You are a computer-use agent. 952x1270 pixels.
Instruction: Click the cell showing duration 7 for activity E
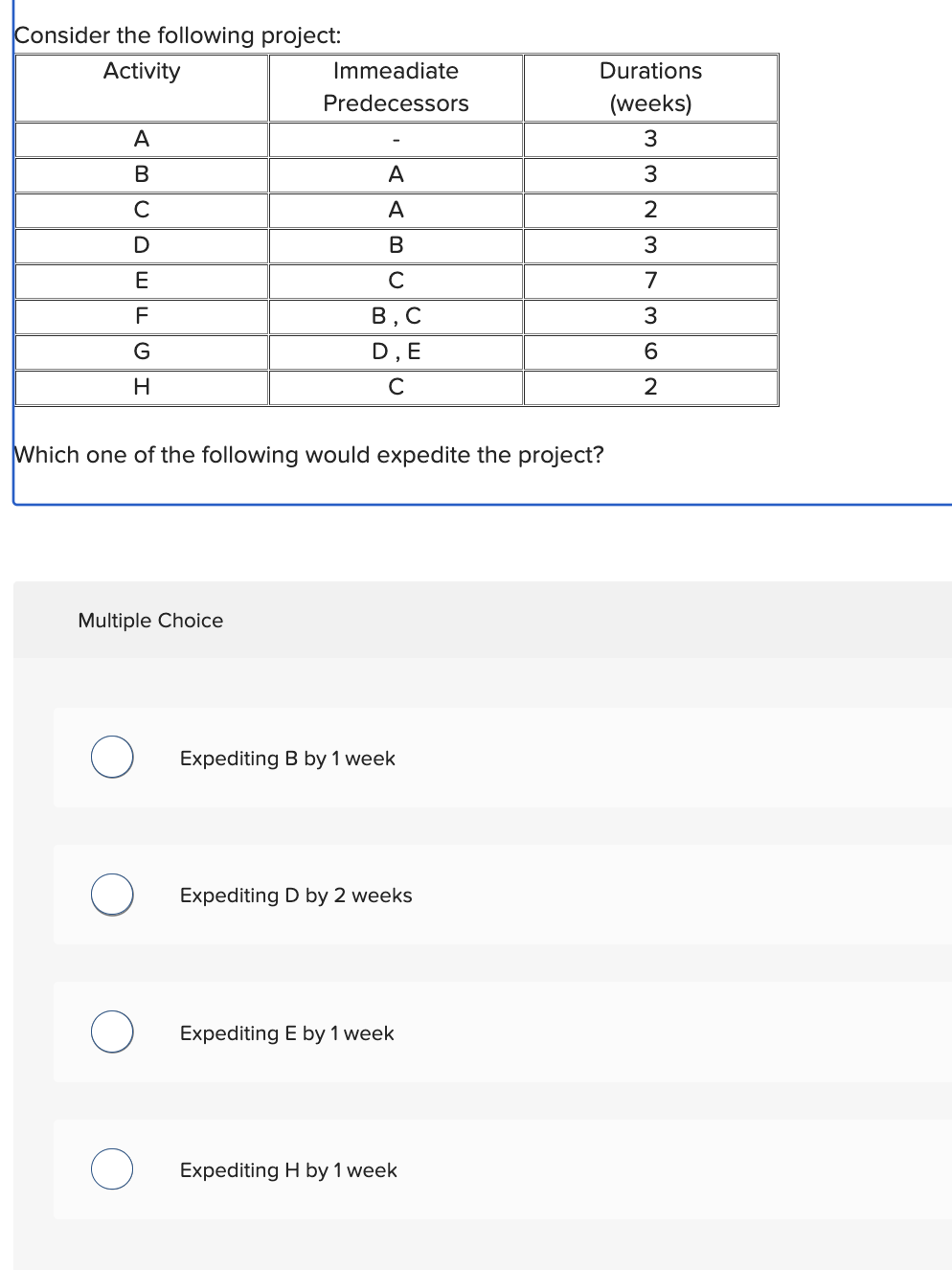coord(650,281)
